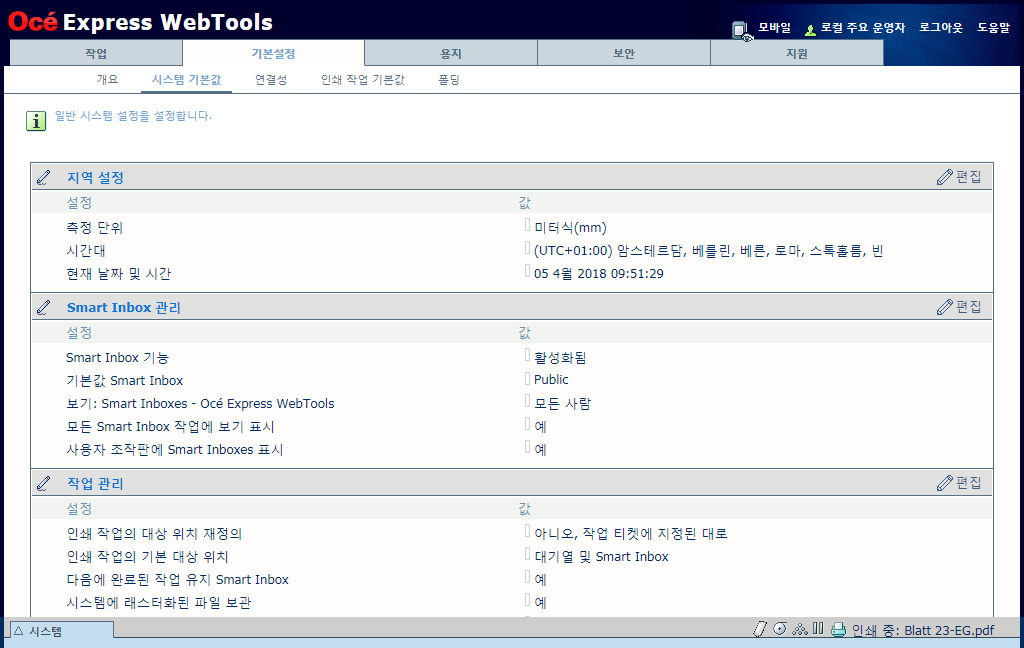Click the pause bars status icon
Viewport: 1024px width, 648px height.
[818, 629]
